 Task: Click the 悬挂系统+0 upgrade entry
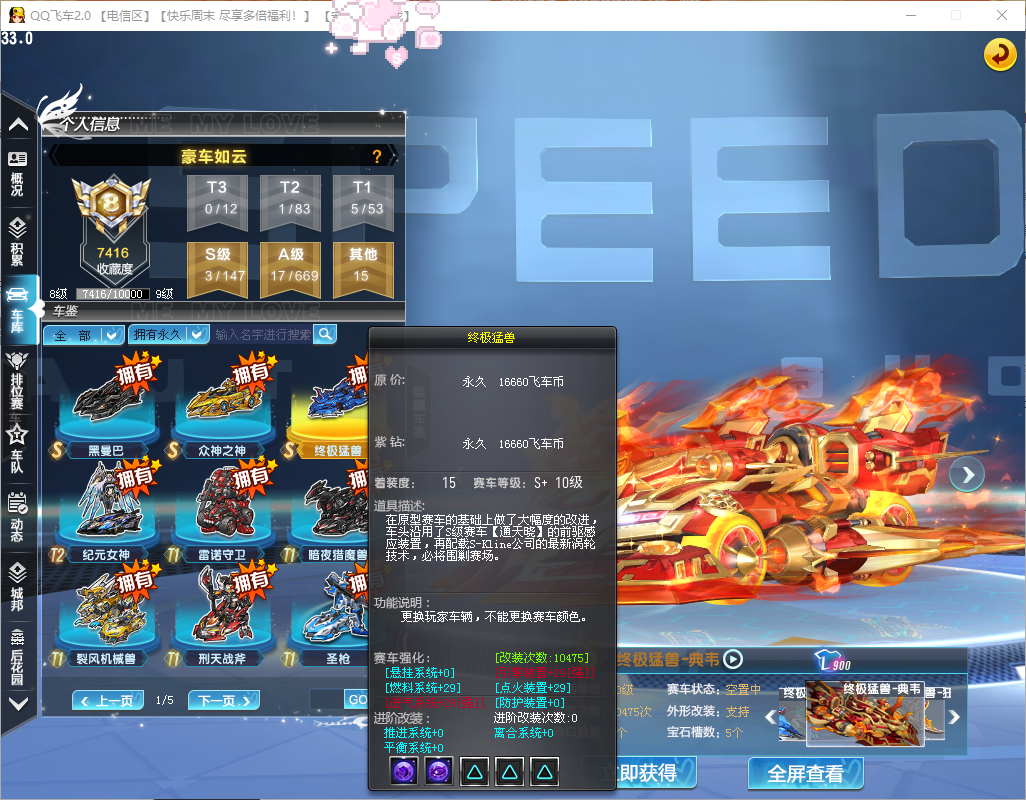[420, 672]
